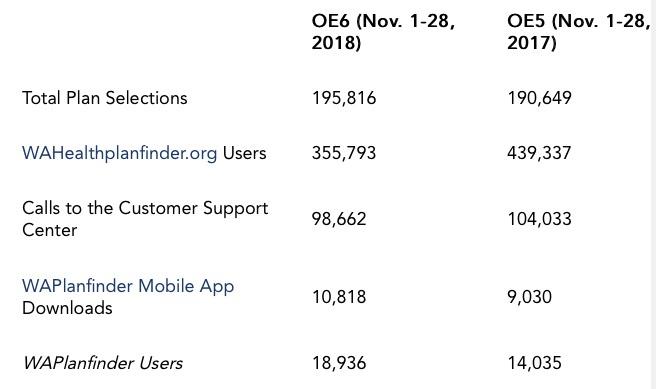Select the OE5 (Nov. 1-28, 2017) column header
Viewport: 656px width, 389px height.
point(579,32)
